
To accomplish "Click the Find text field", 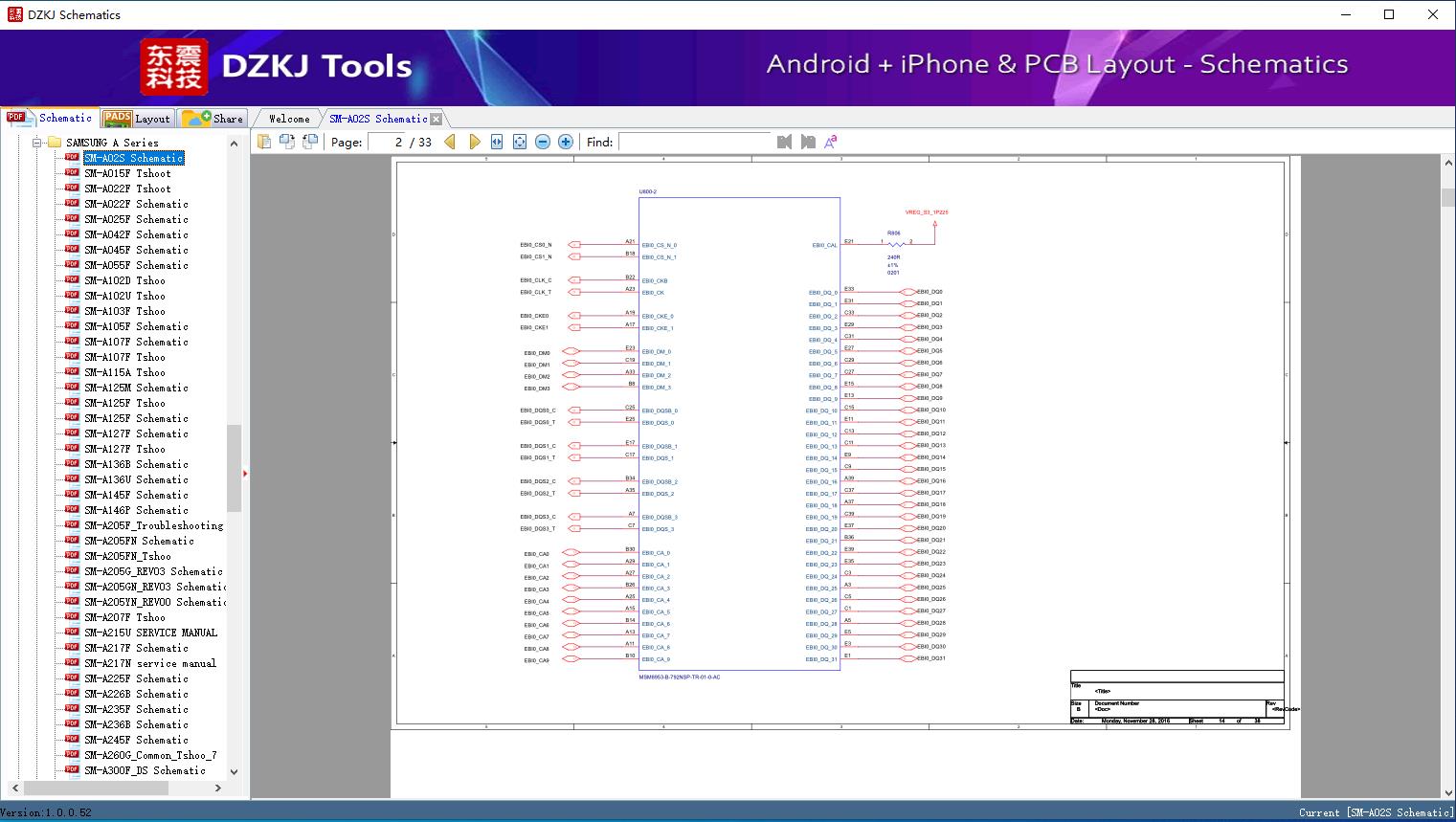I will [x=694, y=142].
